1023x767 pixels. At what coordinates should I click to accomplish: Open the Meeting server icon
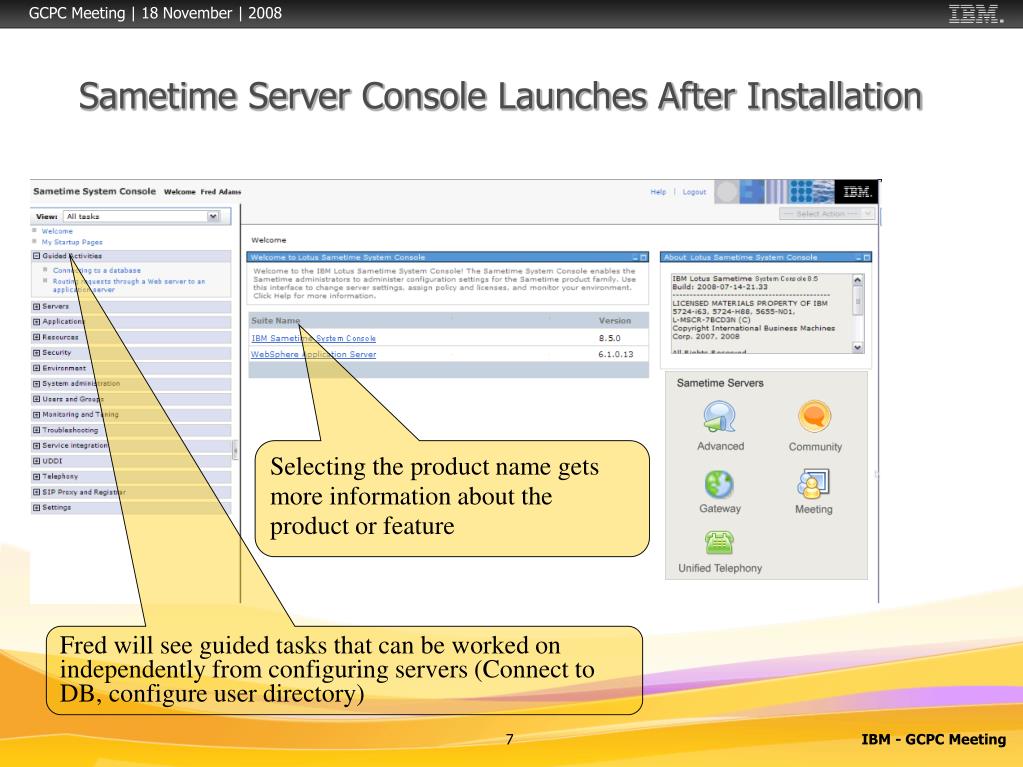pyautogui.click(x=813, y=484)
